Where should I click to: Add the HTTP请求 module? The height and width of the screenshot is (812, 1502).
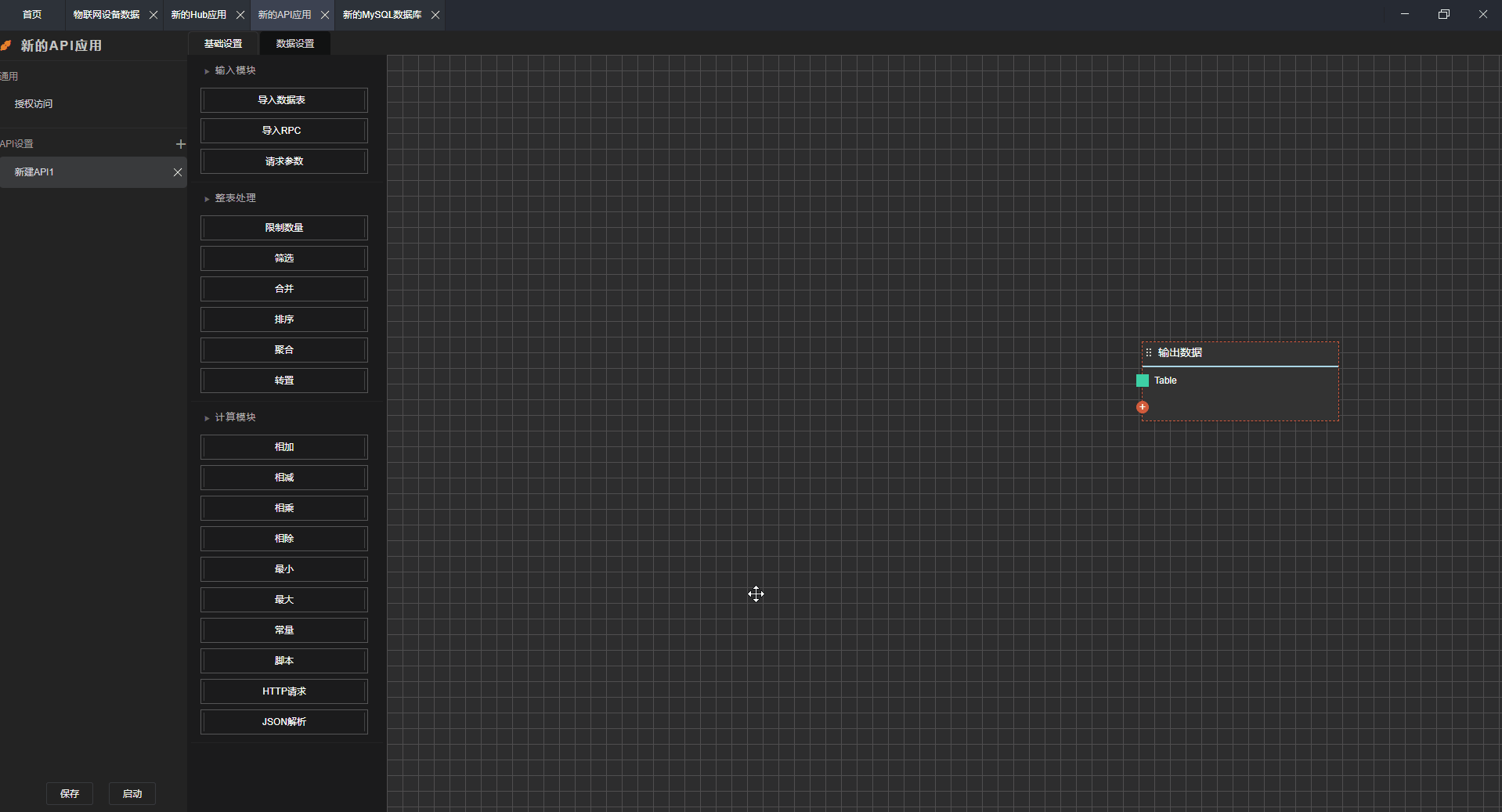284,691
